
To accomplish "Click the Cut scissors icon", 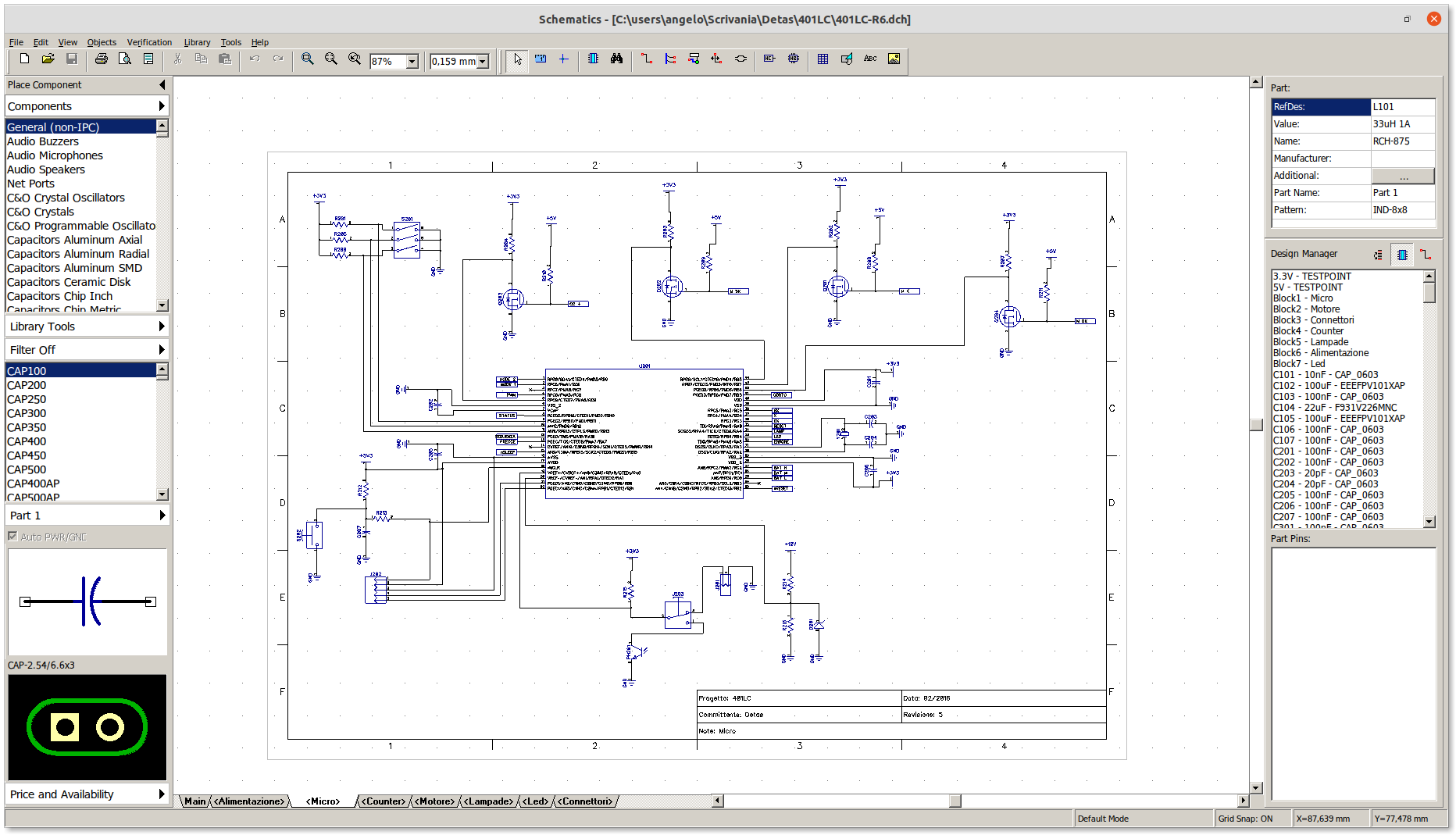I will (x=177, y=59).
